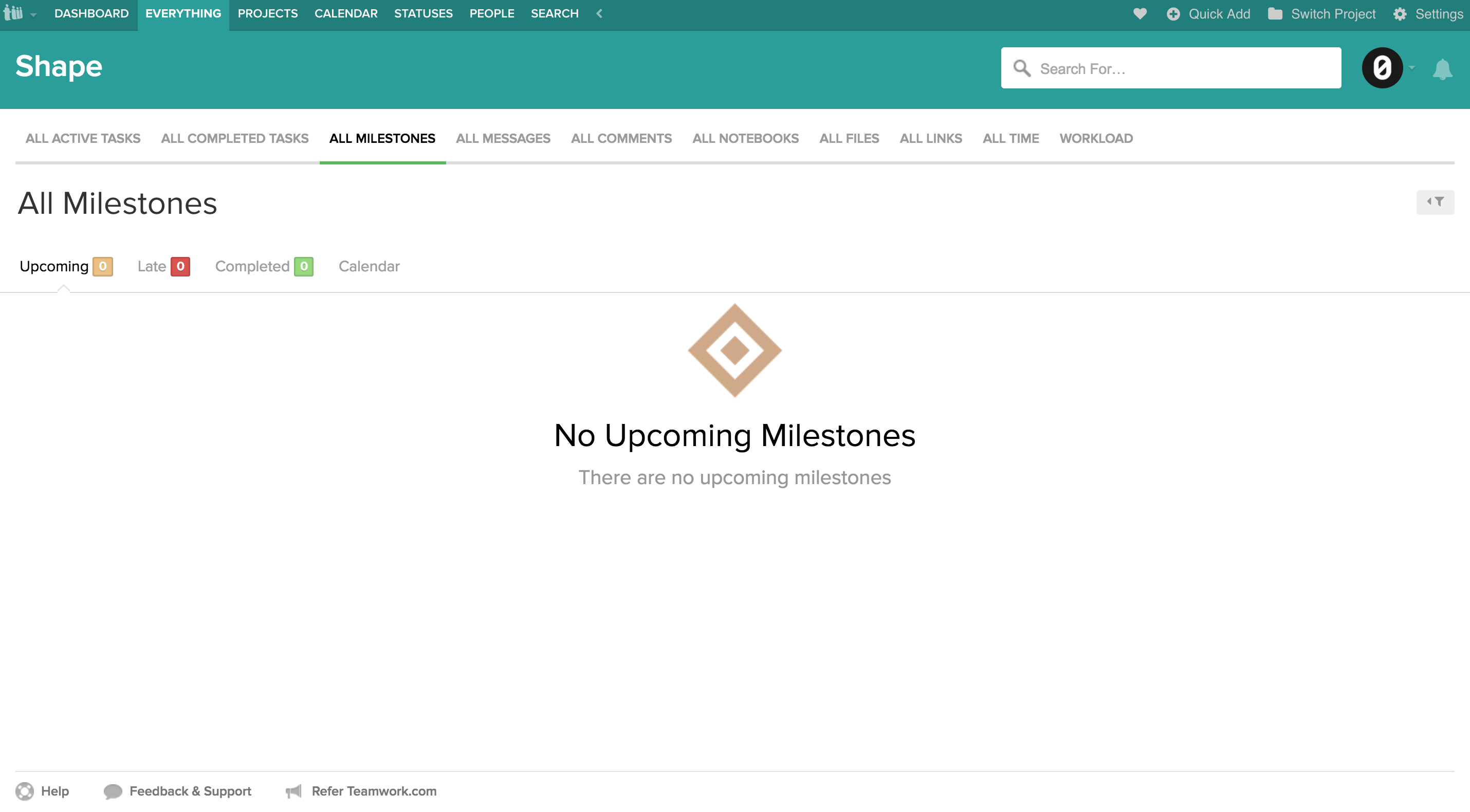Open the All Time tab
Viewport: 1470px width, 812px height.
click(1010, 139)
